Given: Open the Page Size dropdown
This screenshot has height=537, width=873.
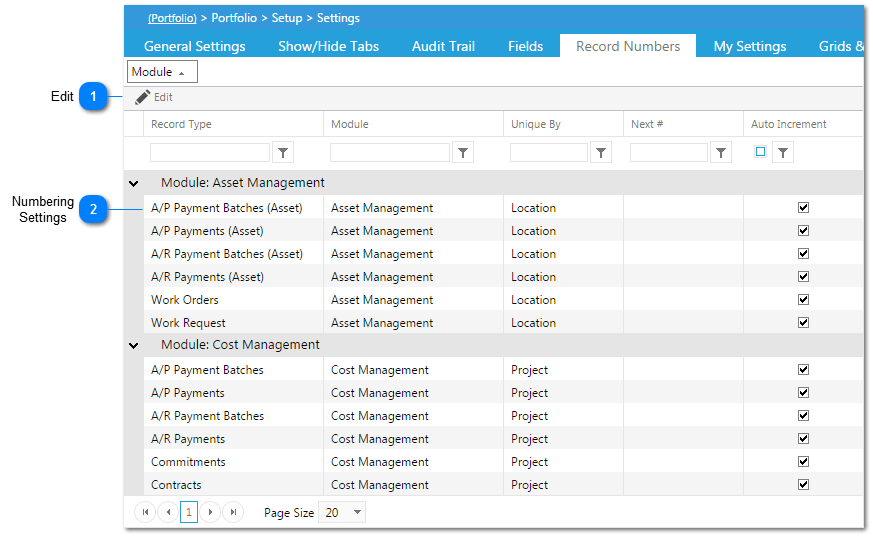Looking at the screenshot, I should [358, 512].
